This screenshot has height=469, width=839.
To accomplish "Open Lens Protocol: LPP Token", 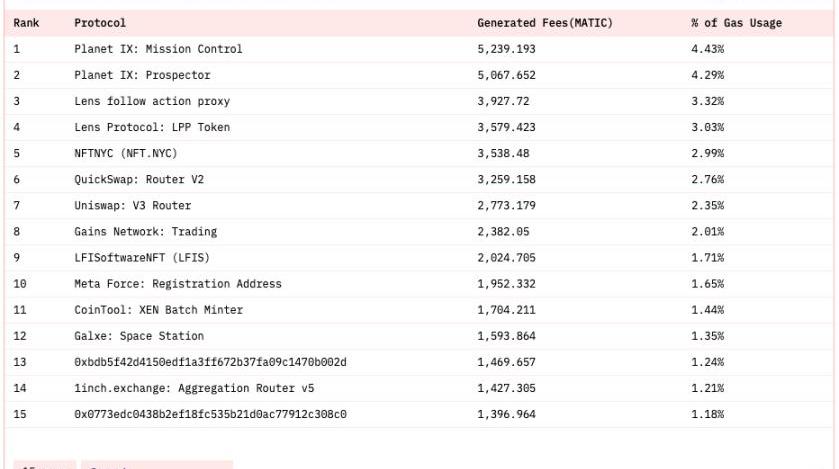I will [152, 127].
